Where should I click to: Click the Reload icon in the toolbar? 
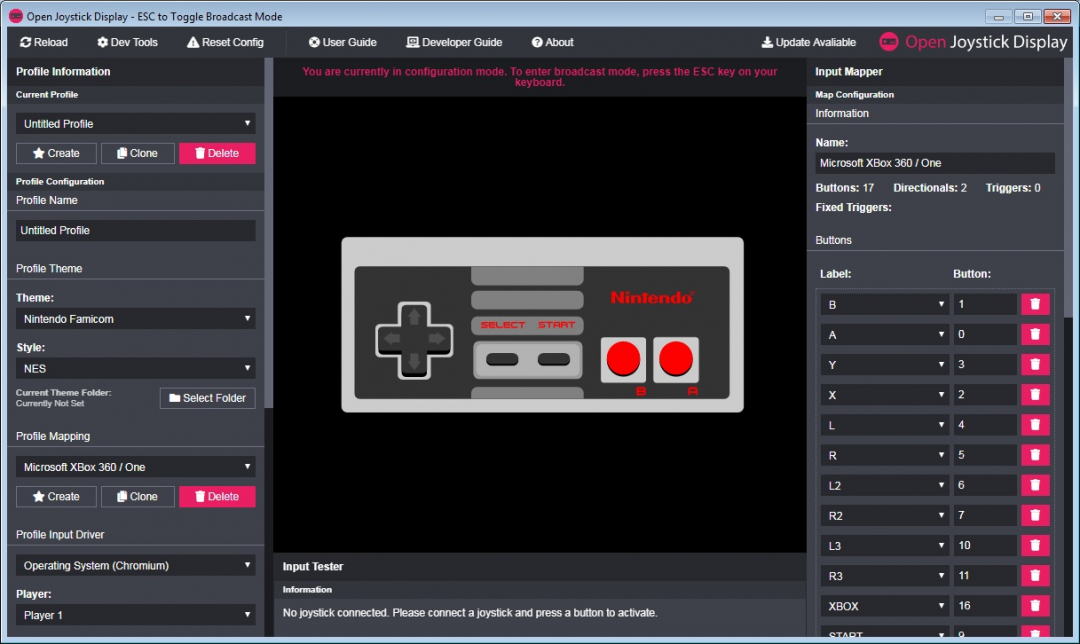pyautogui.click(x=24, y=42)
